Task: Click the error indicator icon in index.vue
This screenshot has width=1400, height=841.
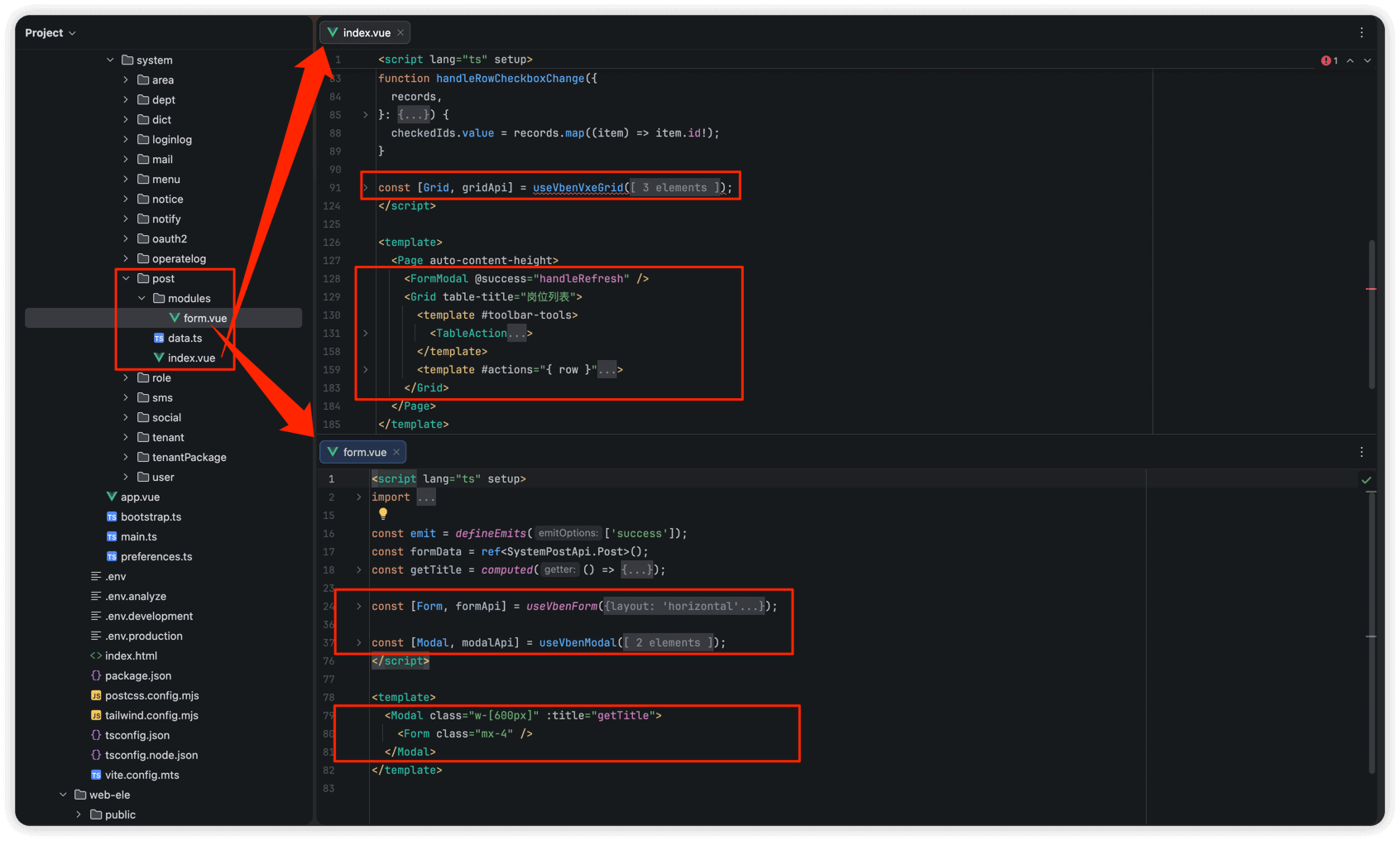Action: (x=1326, y=60)
